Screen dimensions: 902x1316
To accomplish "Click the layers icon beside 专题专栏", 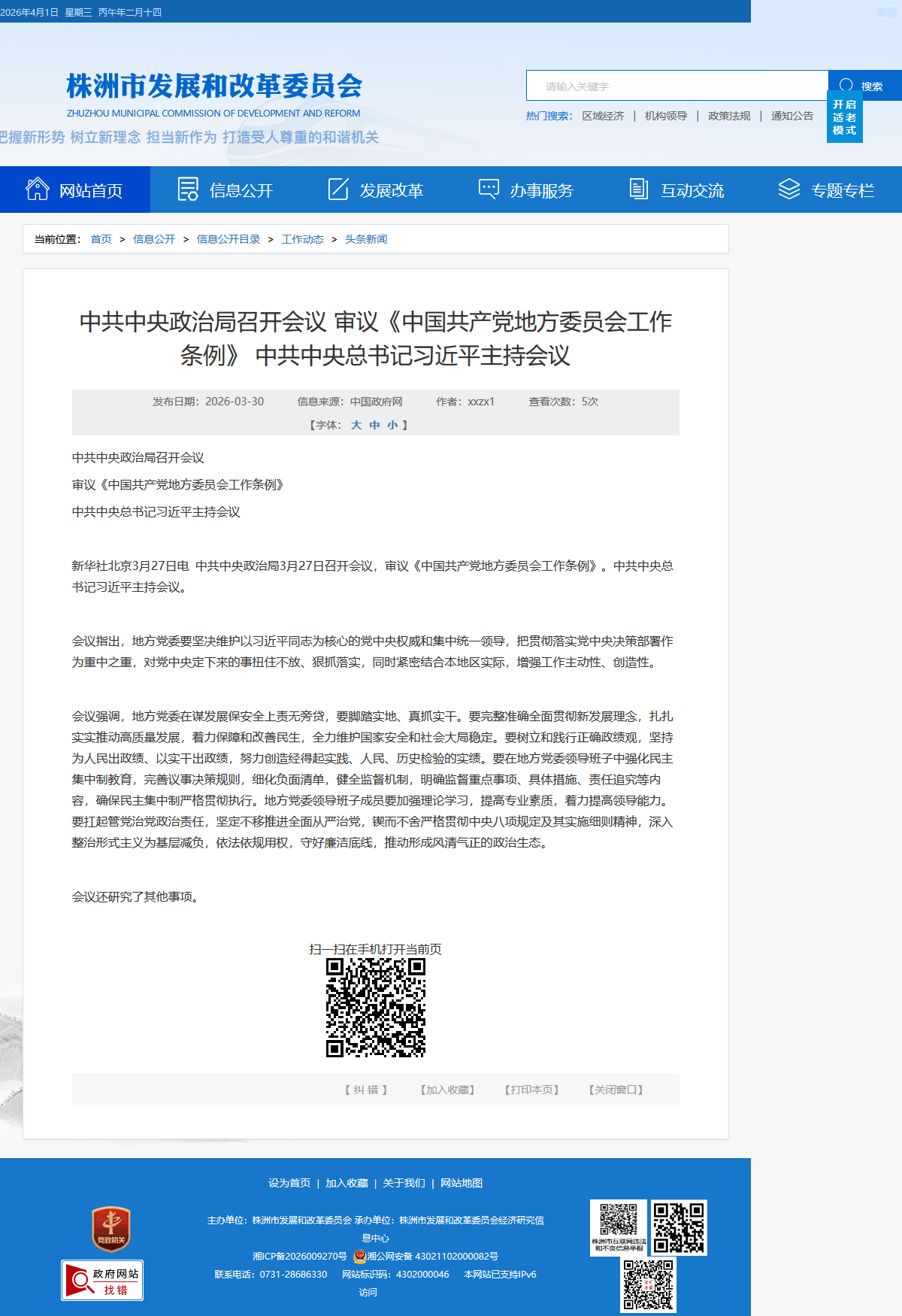I will pyautogui.click(x=788, y=190).
